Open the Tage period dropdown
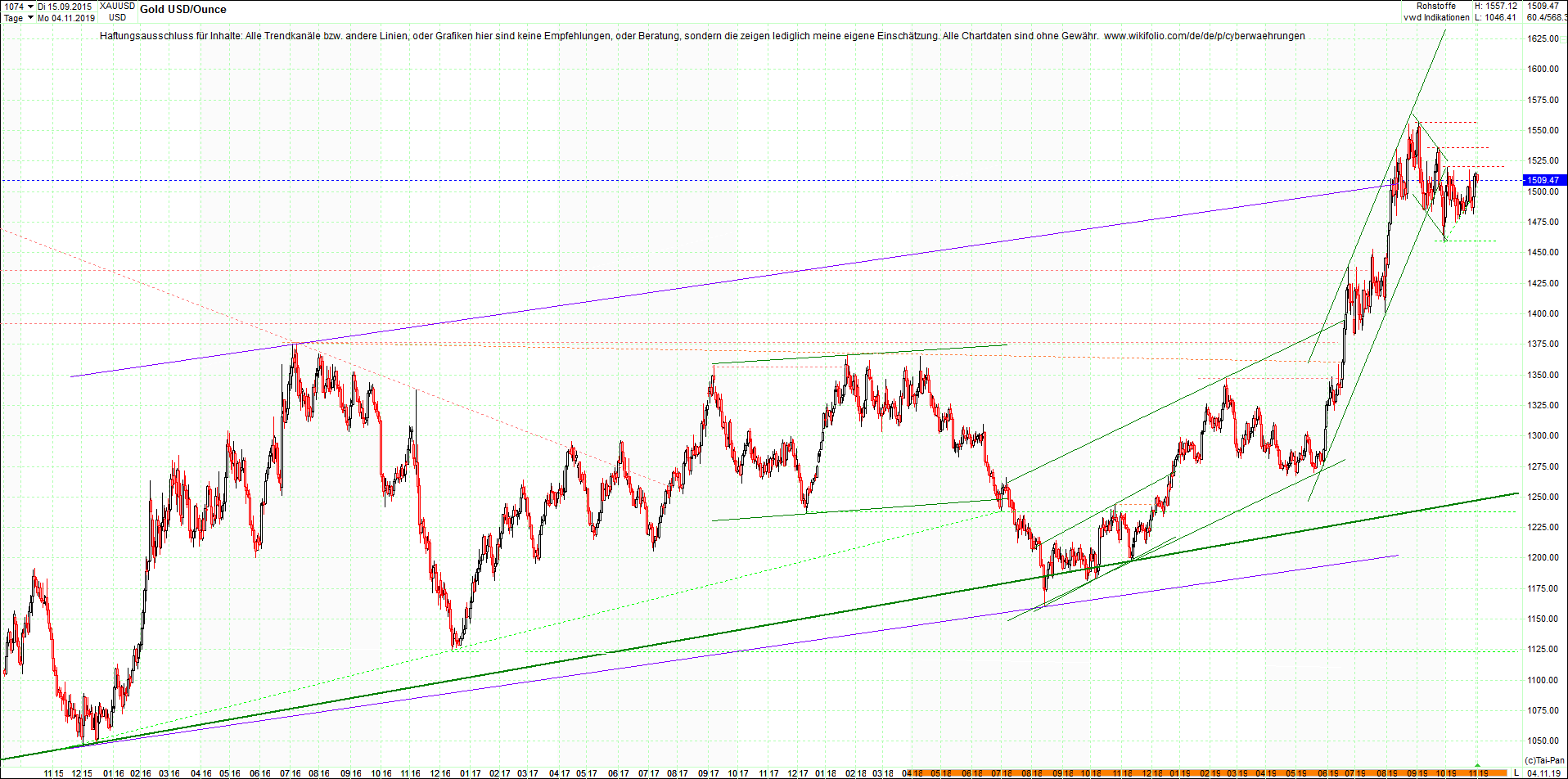The width and height of the screenshot is (1568, 779). 18,18
